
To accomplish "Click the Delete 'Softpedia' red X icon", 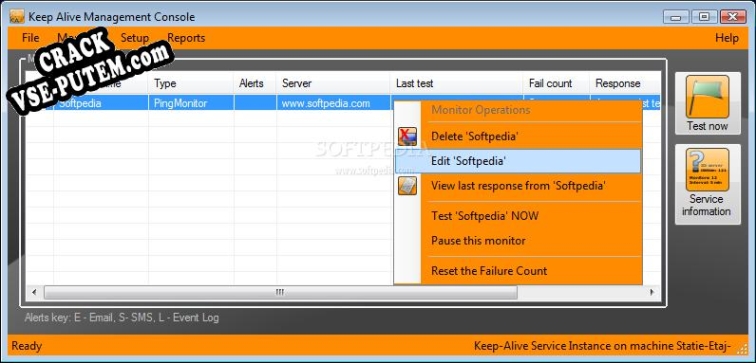I will click(407, 136).
